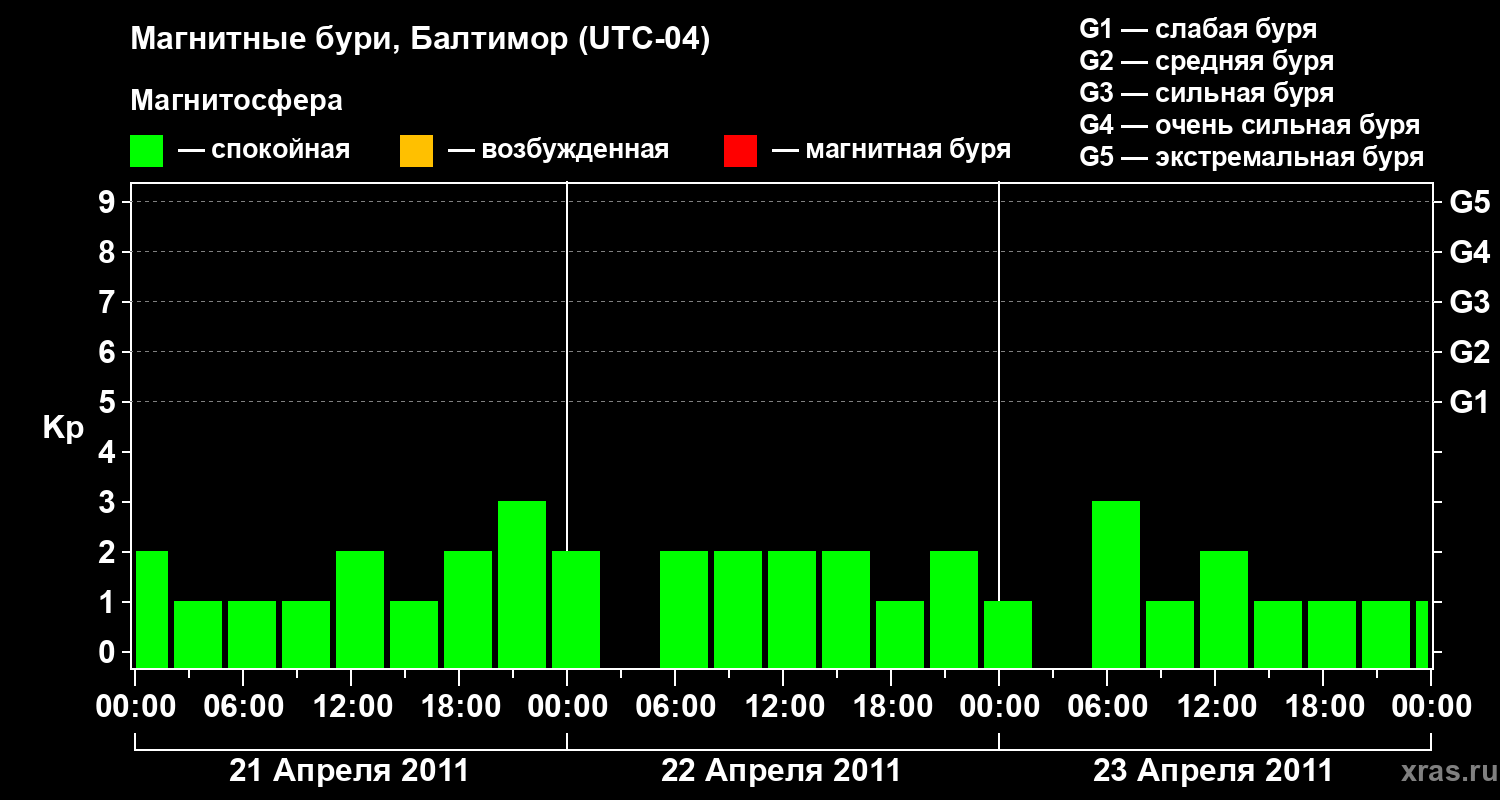Click the Kp 3 bar on 21 April
The height and width of the screenshot is (800, 1500).
click(x=522, y=584)
